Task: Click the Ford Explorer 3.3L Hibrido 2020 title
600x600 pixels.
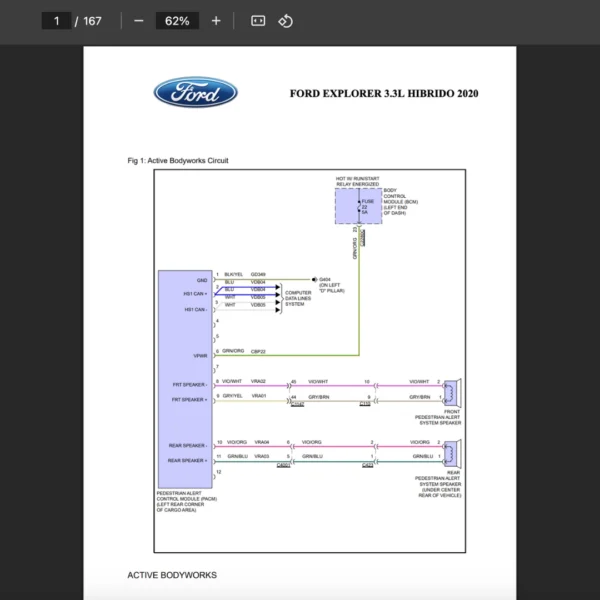Action: coord(383,94)
